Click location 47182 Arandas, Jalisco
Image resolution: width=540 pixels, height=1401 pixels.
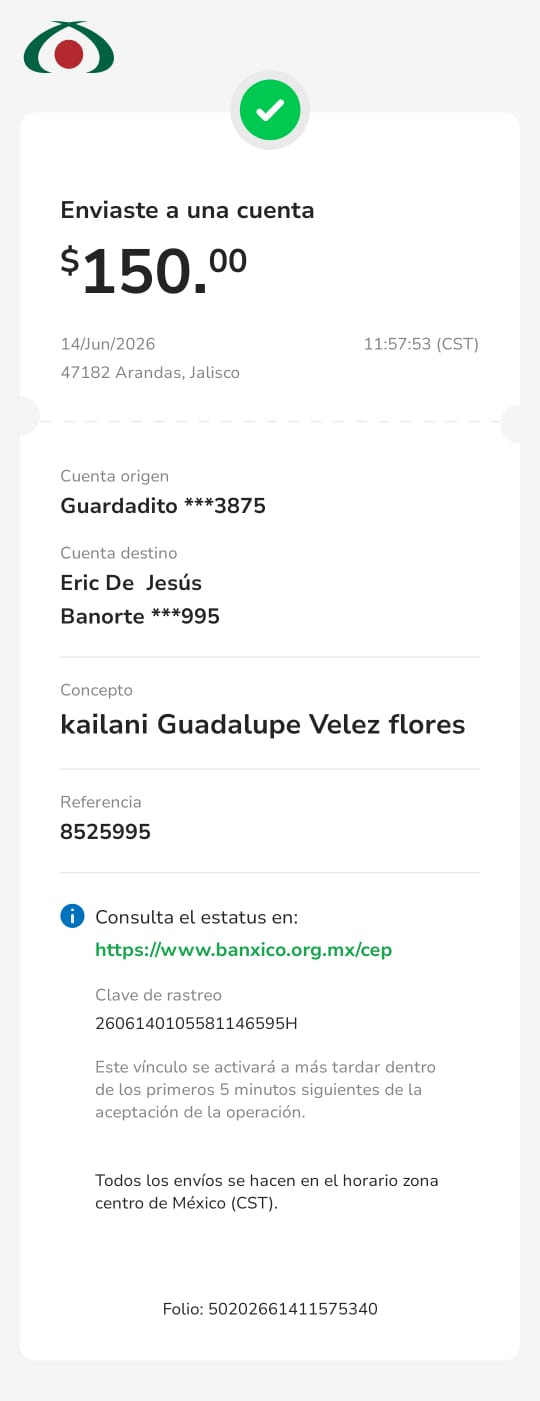[x=150, y=372]
